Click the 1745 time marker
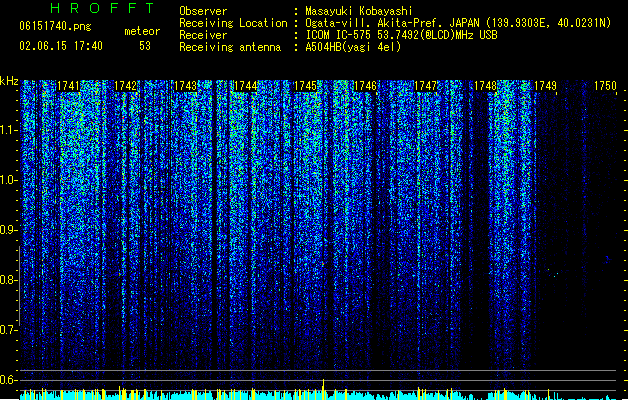The image size is (629, 400). 305,86
